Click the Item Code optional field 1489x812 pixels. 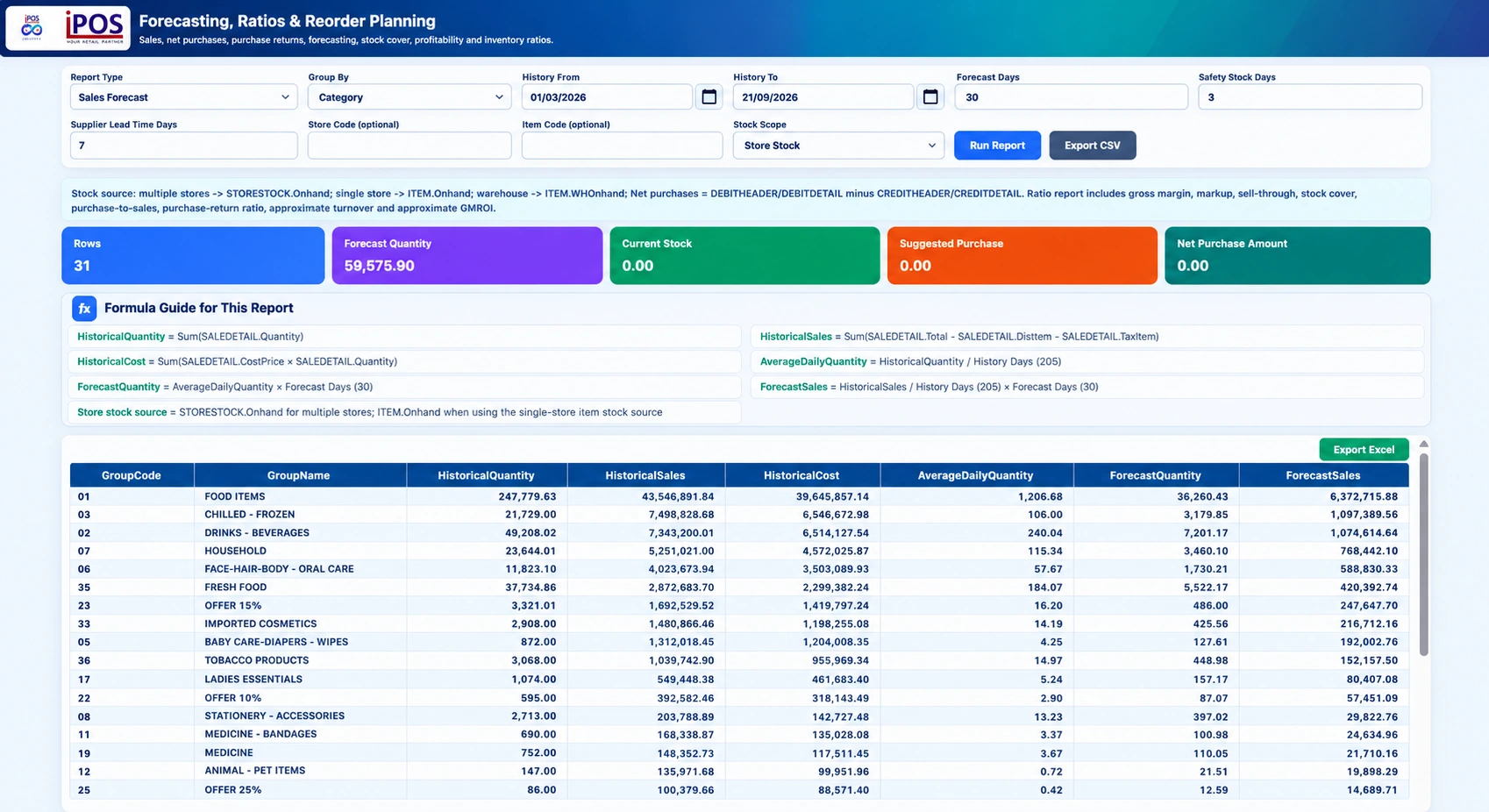623,146
